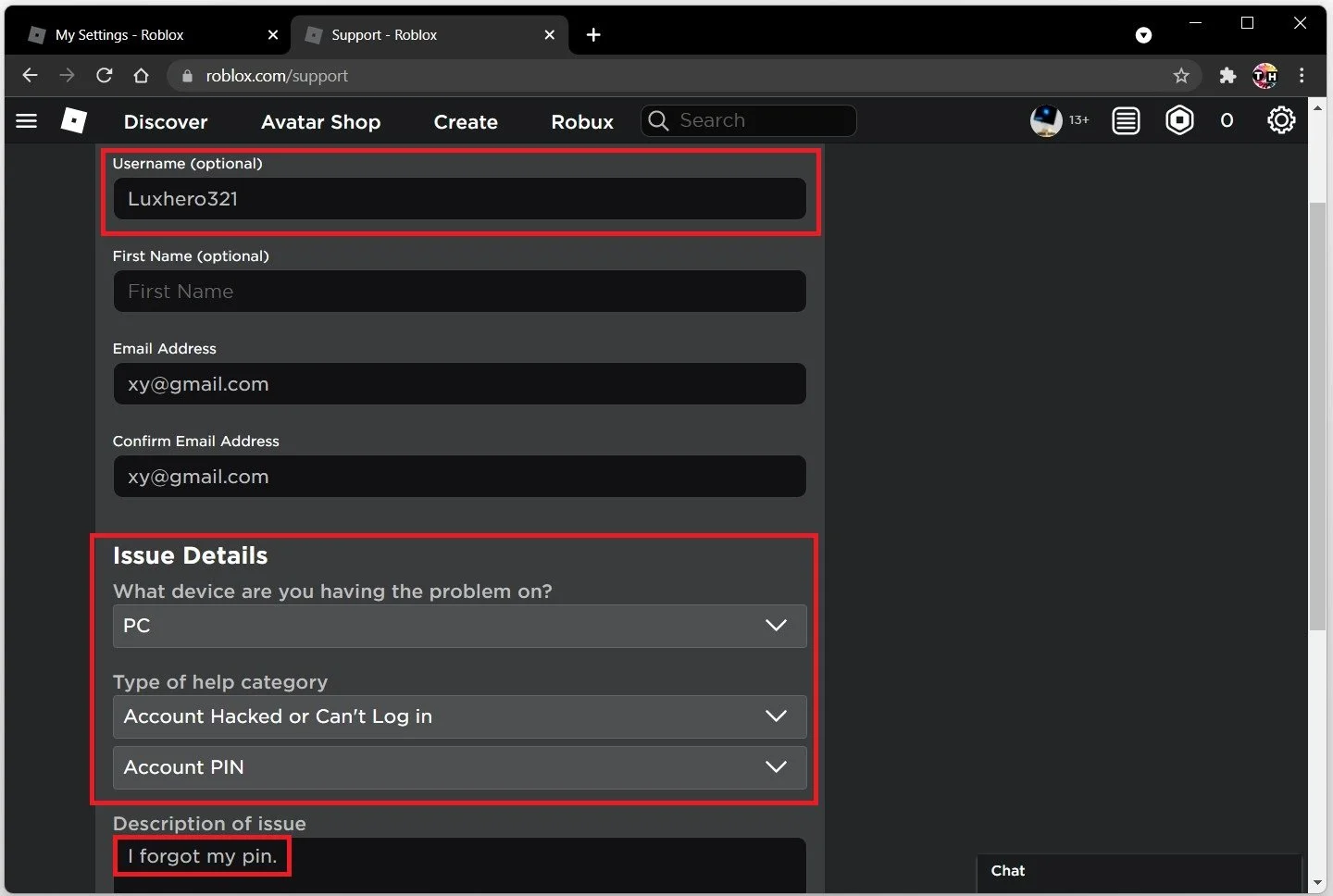Open the Roblox hamburger navigation menu
Screen dimensions: 1333x896
[x=27, y=121]
